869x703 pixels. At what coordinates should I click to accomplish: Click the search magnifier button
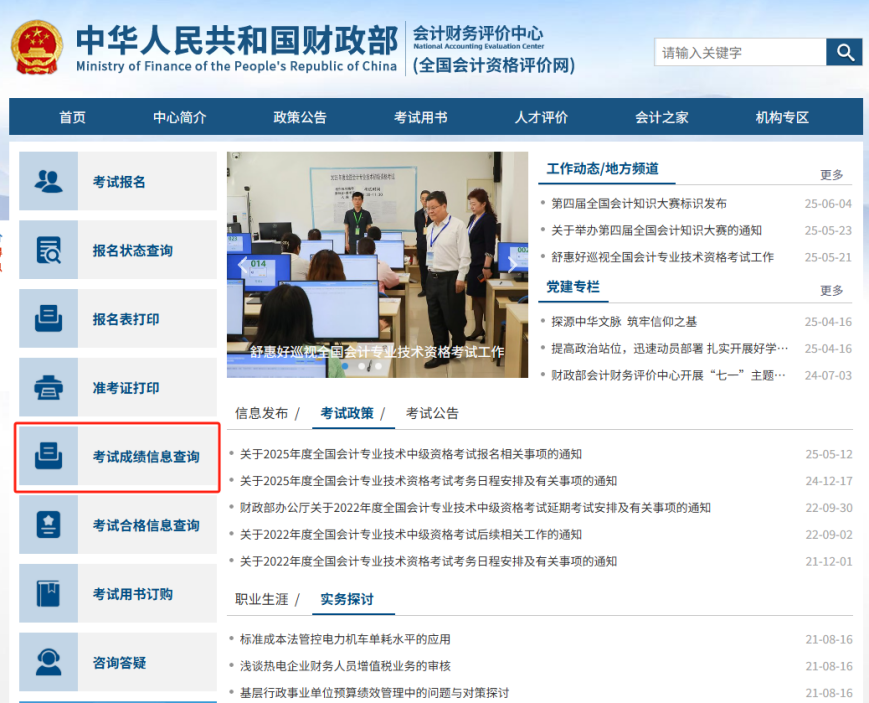click(845, 52)
